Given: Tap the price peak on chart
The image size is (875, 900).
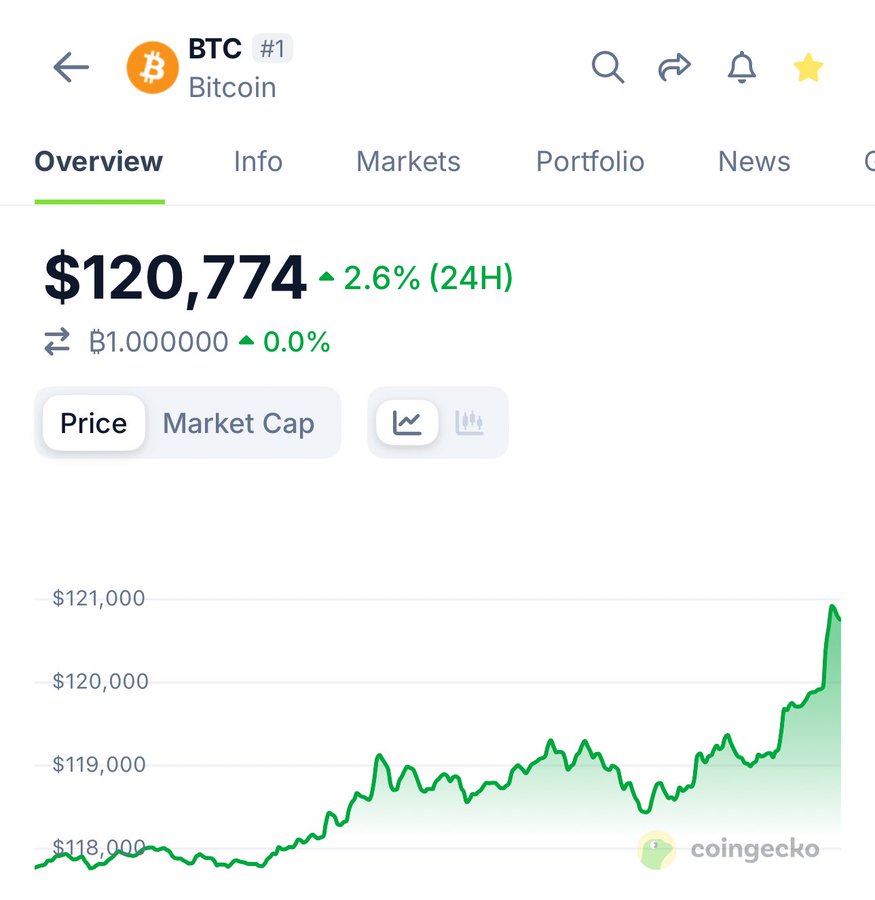Looking at the screenshot, I should point(831,607).
